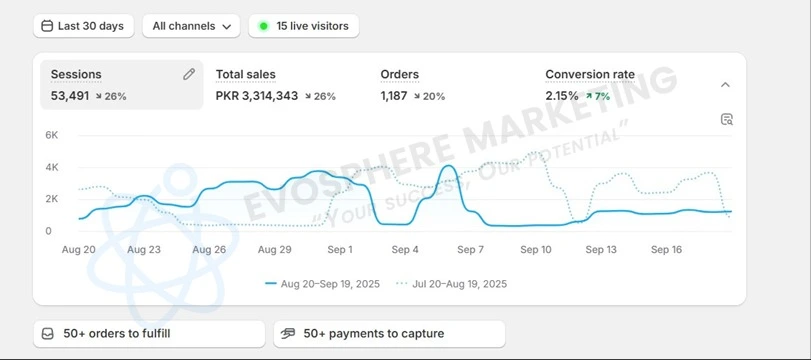Click the payment hand icon on payments to capture
This screenshot has height=360, width=811.
click(x=288, y=334)
